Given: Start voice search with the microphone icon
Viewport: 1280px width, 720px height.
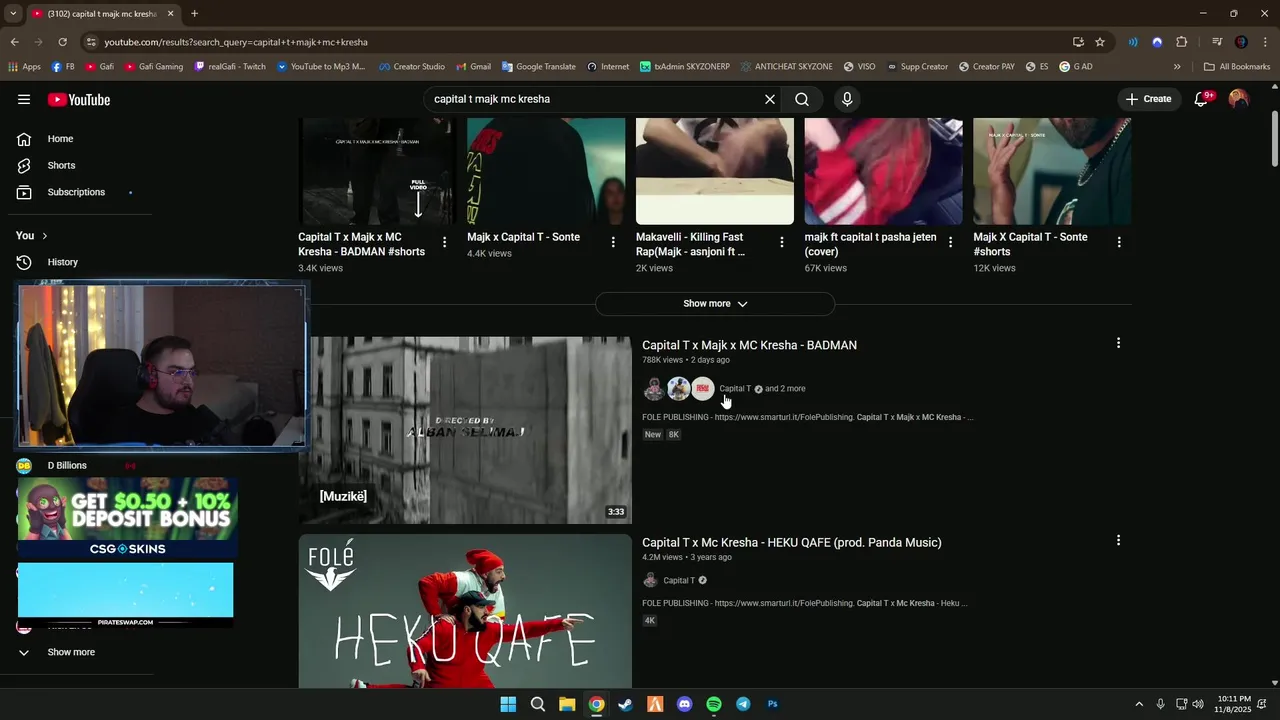Looking at the screenshot, I should pyautogui.click(x=847, y=99).
